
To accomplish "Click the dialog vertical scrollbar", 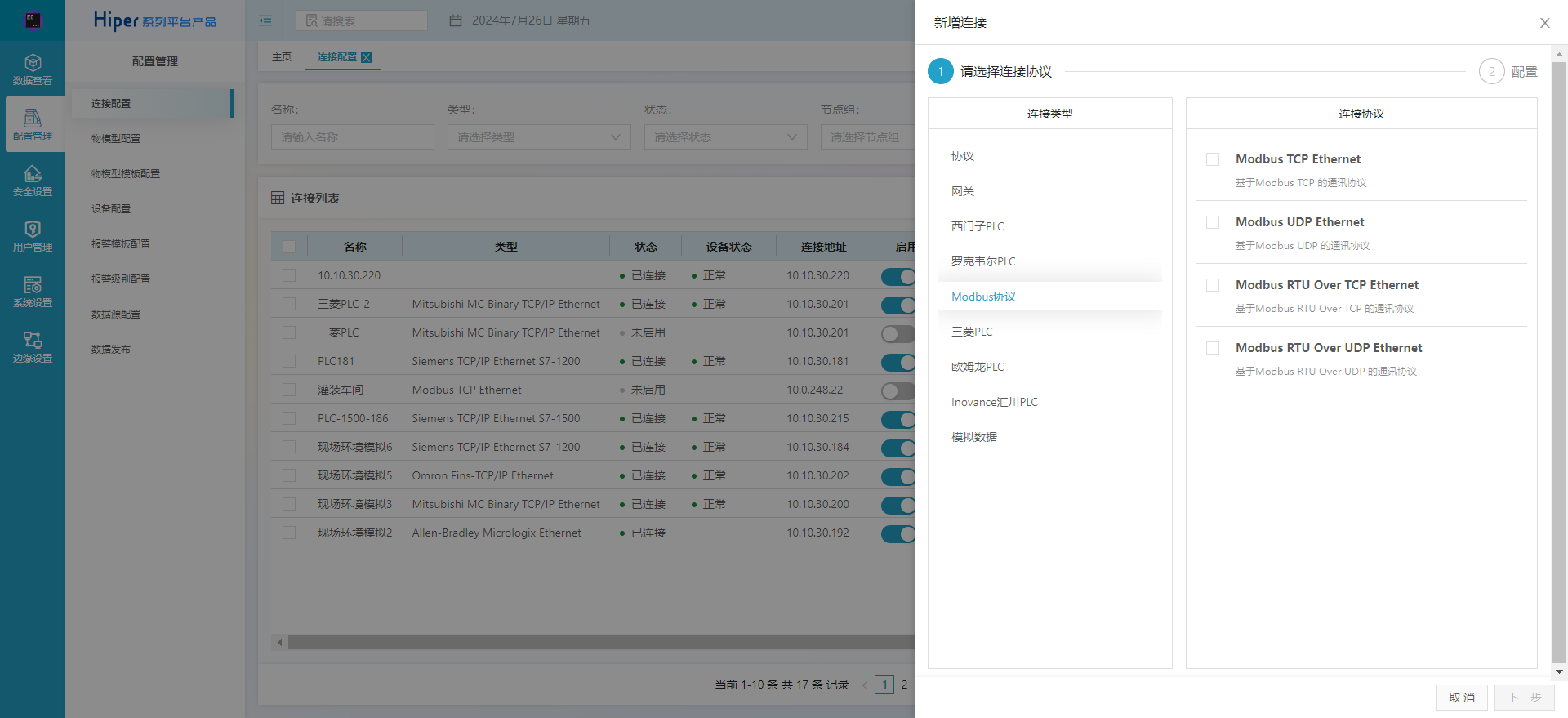I will (x=1560, y=363).
